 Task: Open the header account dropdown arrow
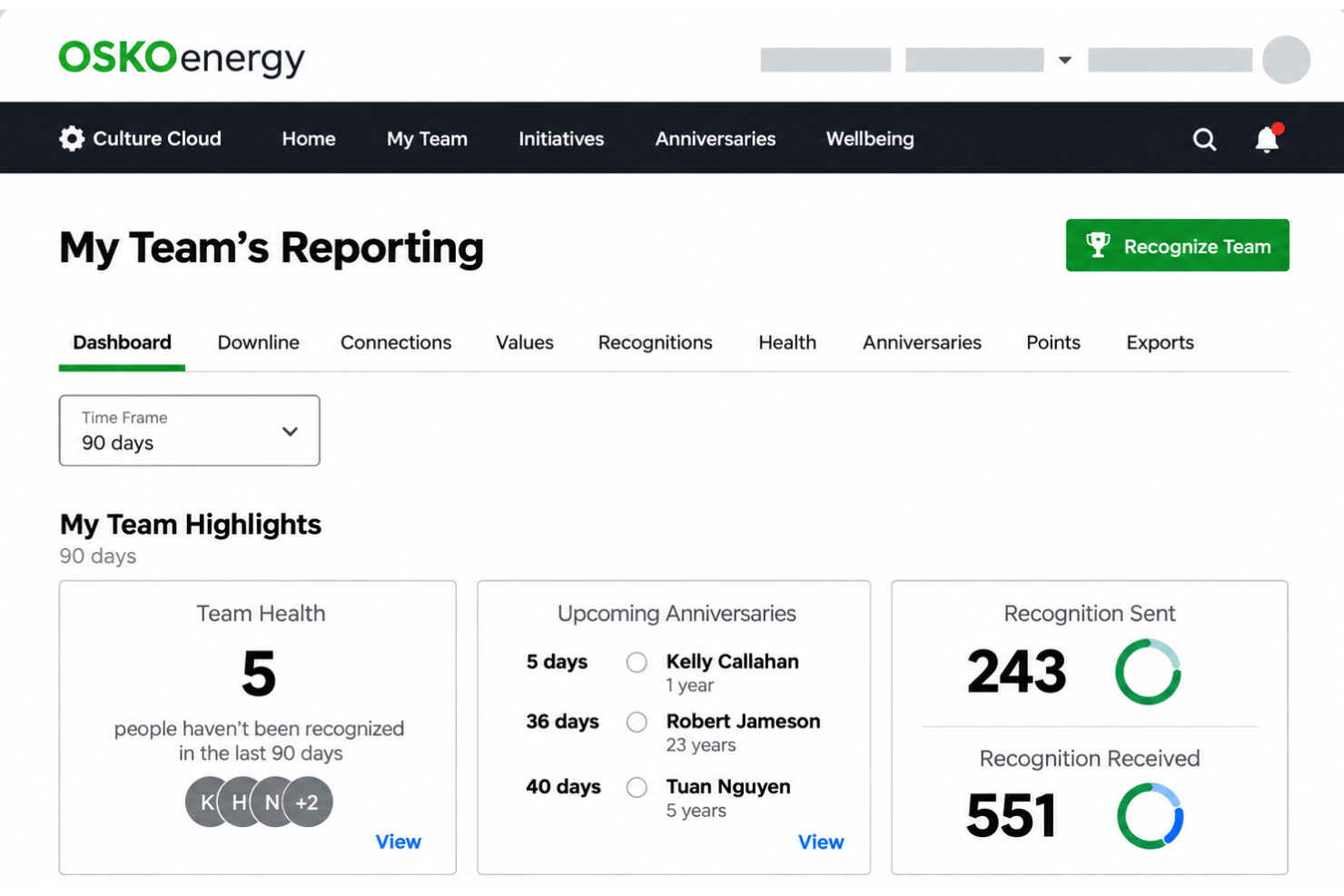pos(1064,60)
